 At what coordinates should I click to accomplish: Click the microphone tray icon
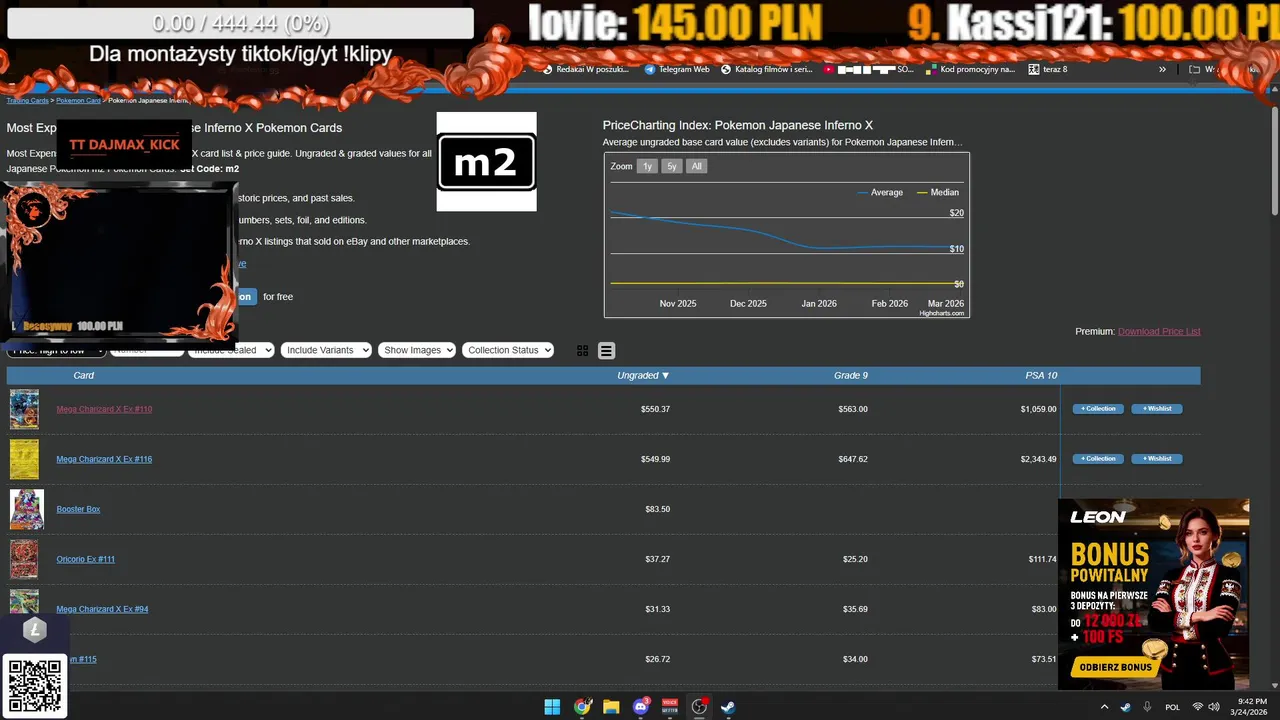pyautogui.click(x=1146, y=707)
